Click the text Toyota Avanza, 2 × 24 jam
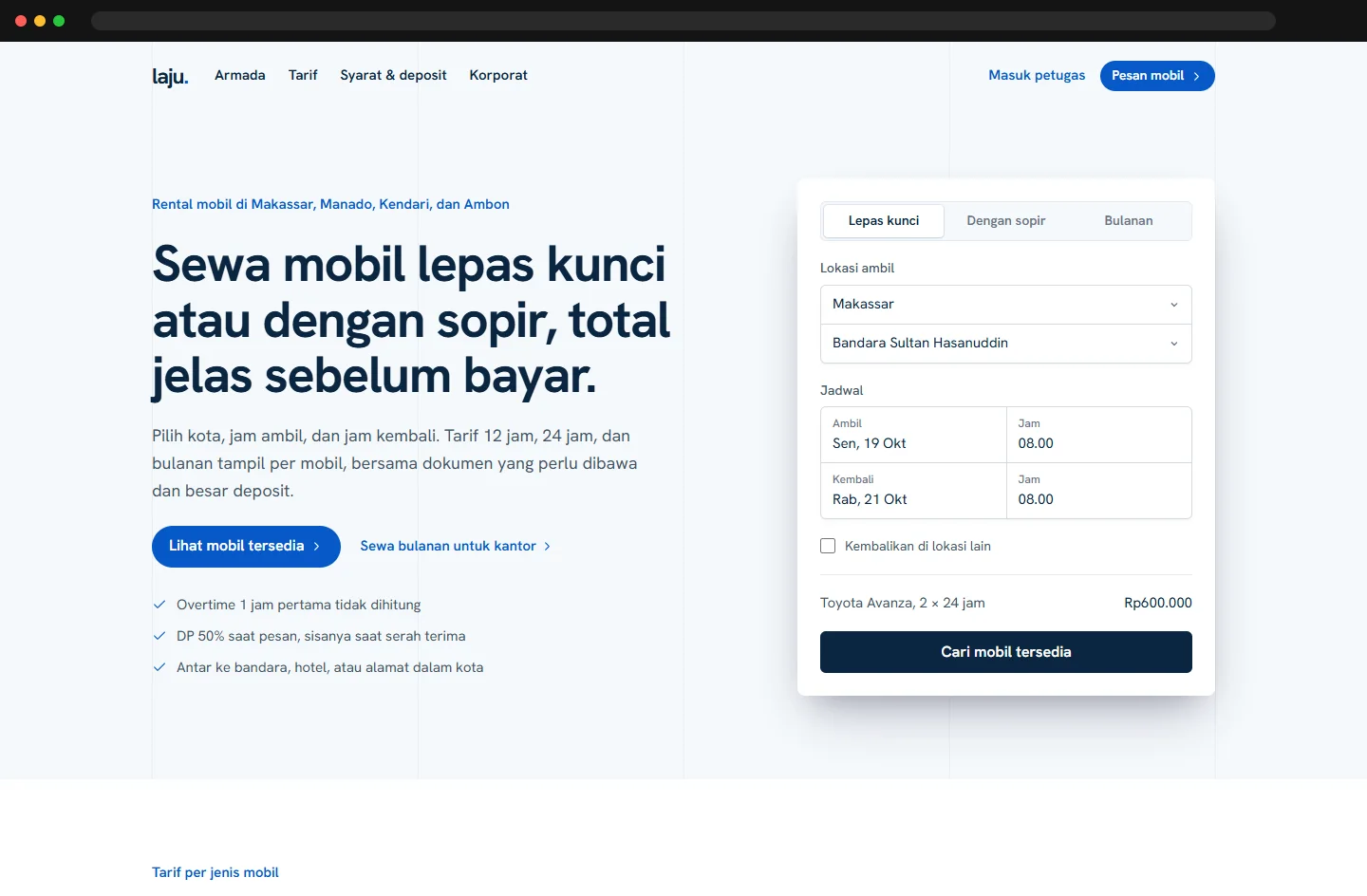1367x896 pixels. [903, 603]
